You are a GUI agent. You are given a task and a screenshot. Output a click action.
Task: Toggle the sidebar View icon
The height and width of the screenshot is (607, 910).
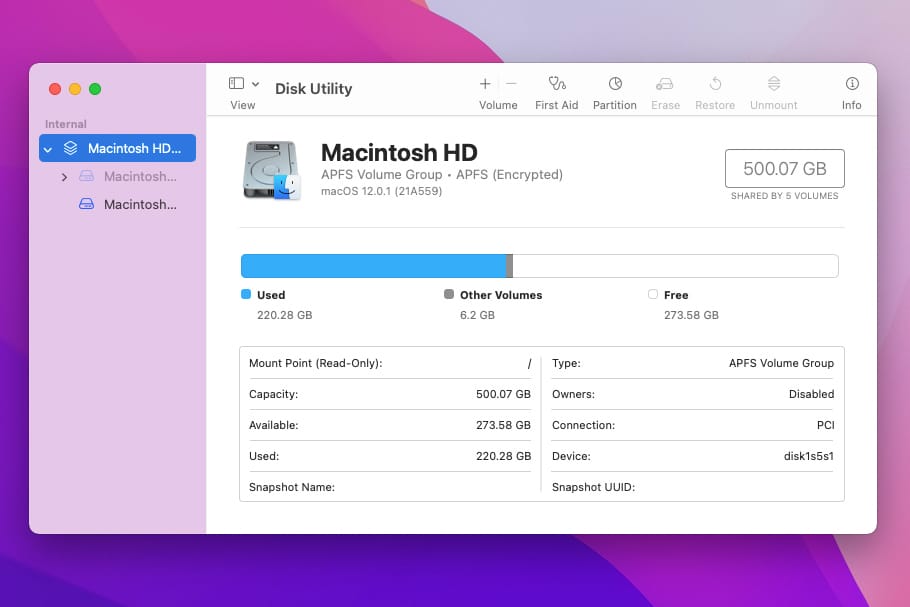coord(236,84)
